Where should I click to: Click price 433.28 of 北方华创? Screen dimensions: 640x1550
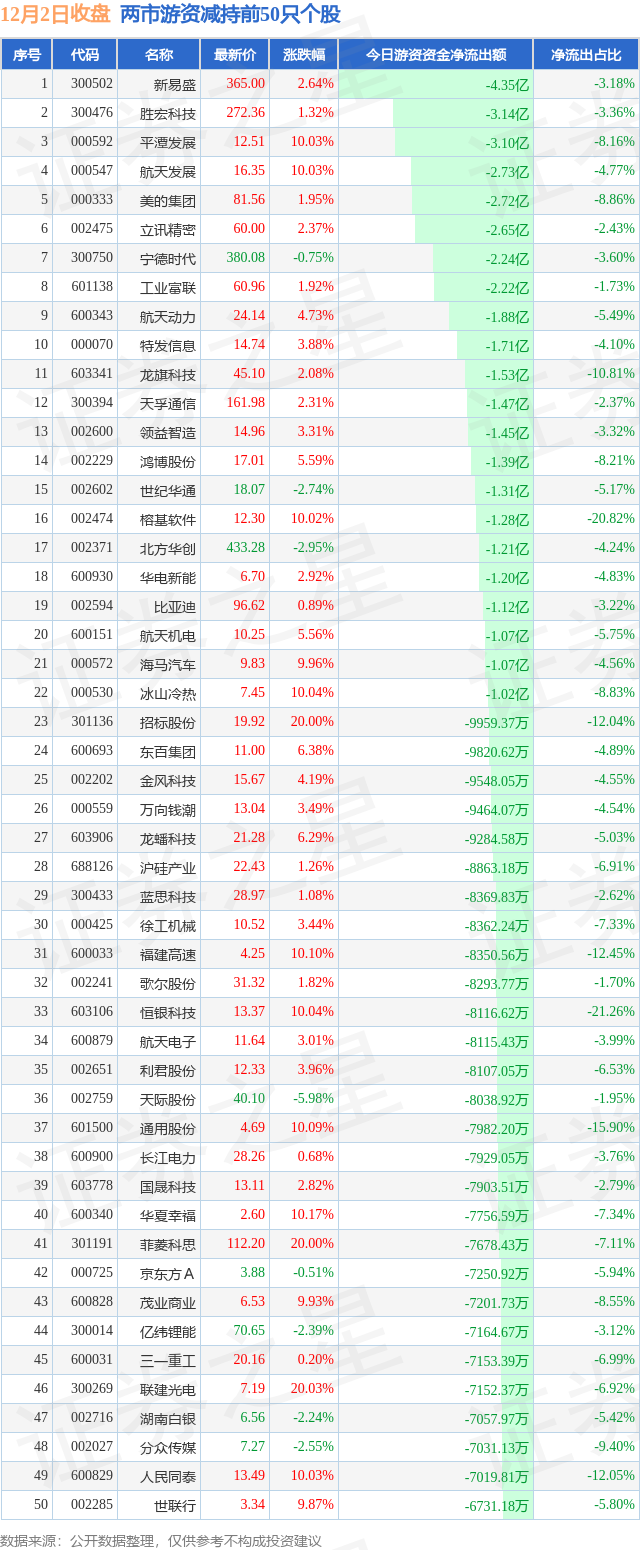tap(246, 548)
